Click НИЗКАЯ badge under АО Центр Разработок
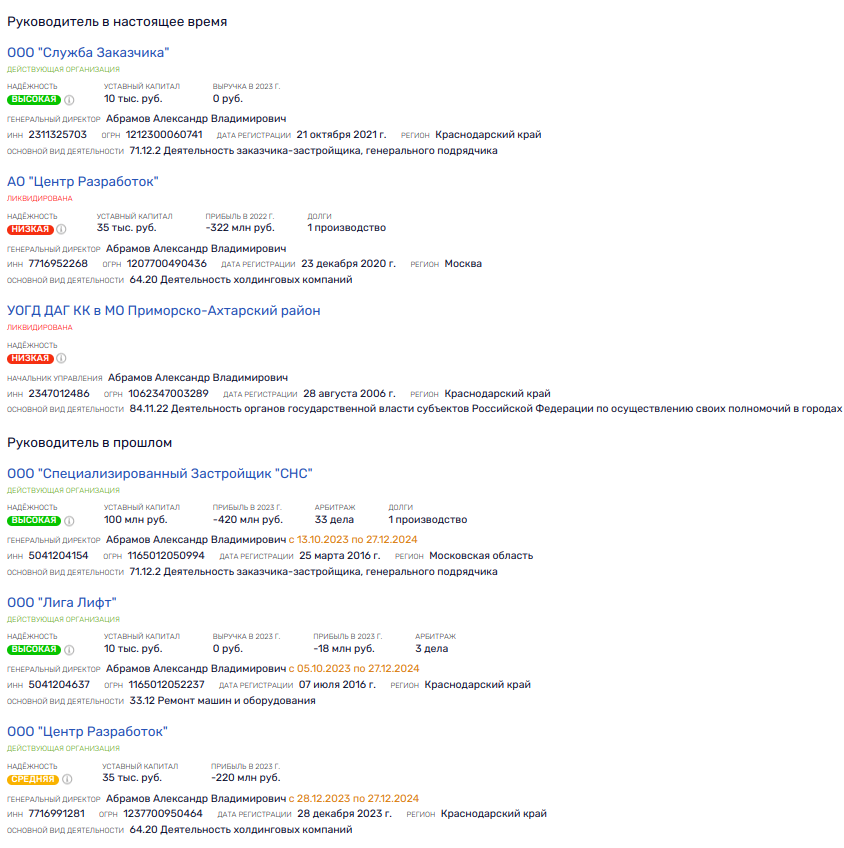The image size is (844, 848). tap(30, 229)
